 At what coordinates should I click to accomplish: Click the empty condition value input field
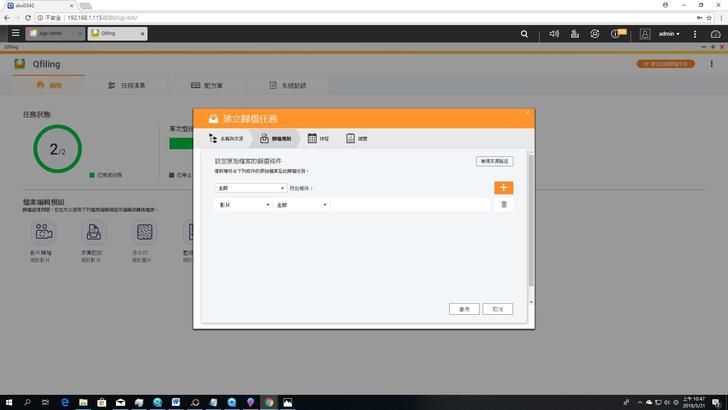tap(410, 204)
